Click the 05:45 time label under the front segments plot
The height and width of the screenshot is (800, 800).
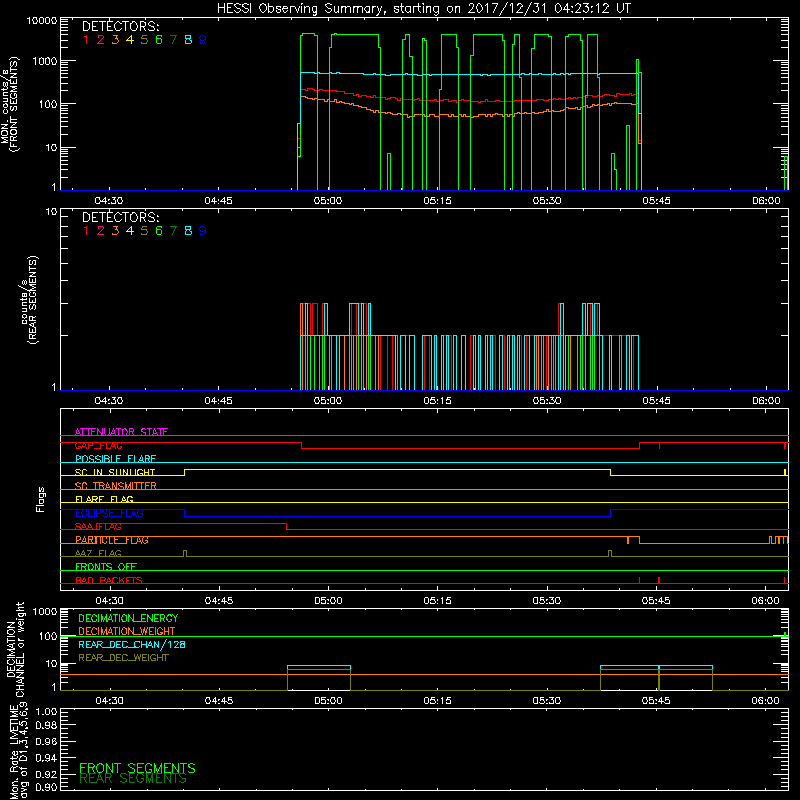coord(657,201)
